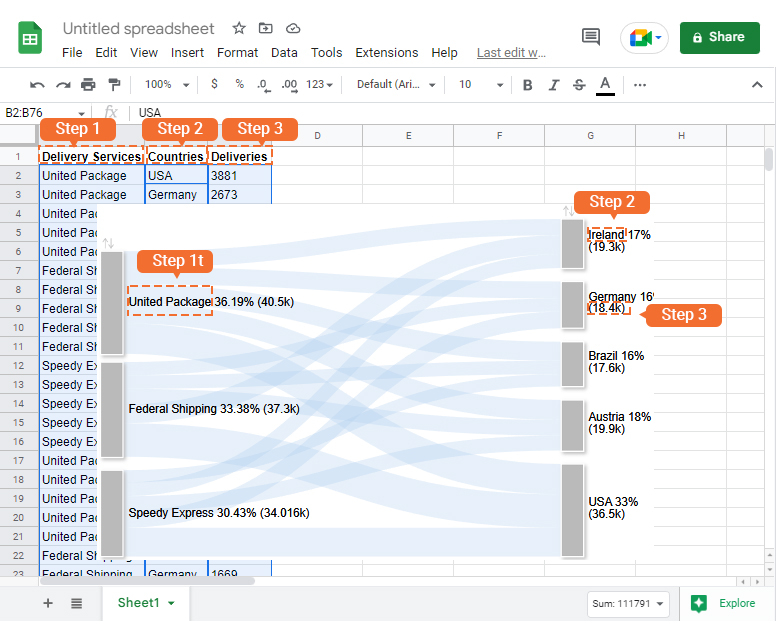Viewport: 776px width, 642px height.
Task: Format as percent
Action: pos(240,84)
